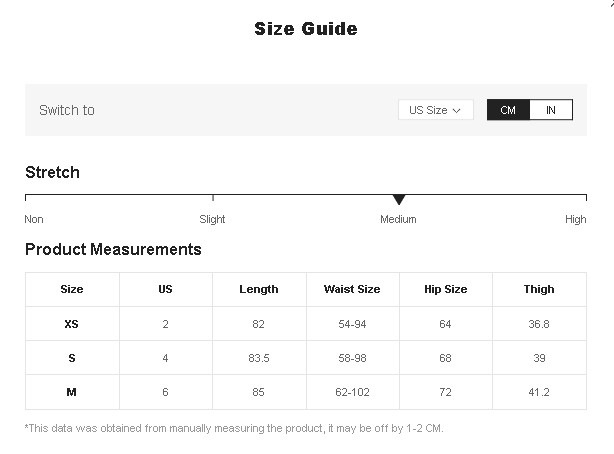Click the 54-94 waist value for XS
This screenshot has width=614, height=454.
click(x=352, y=324)
